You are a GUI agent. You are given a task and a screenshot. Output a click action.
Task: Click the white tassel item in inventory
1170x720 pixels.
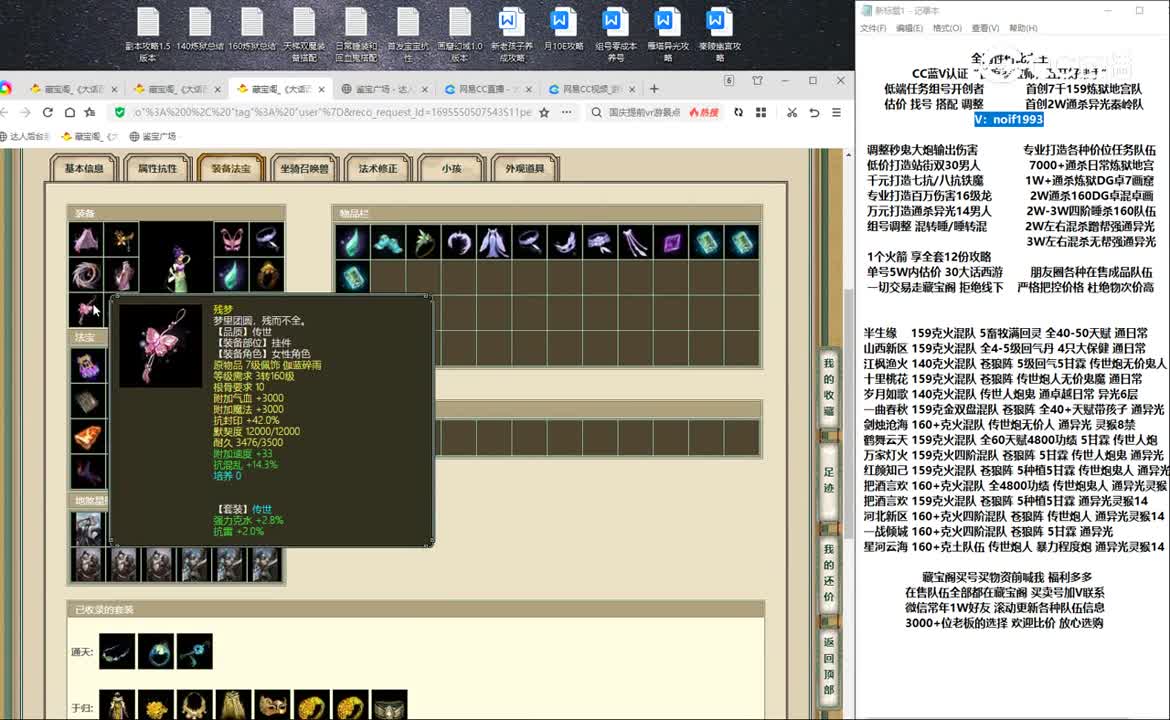[x=636, y=242]
